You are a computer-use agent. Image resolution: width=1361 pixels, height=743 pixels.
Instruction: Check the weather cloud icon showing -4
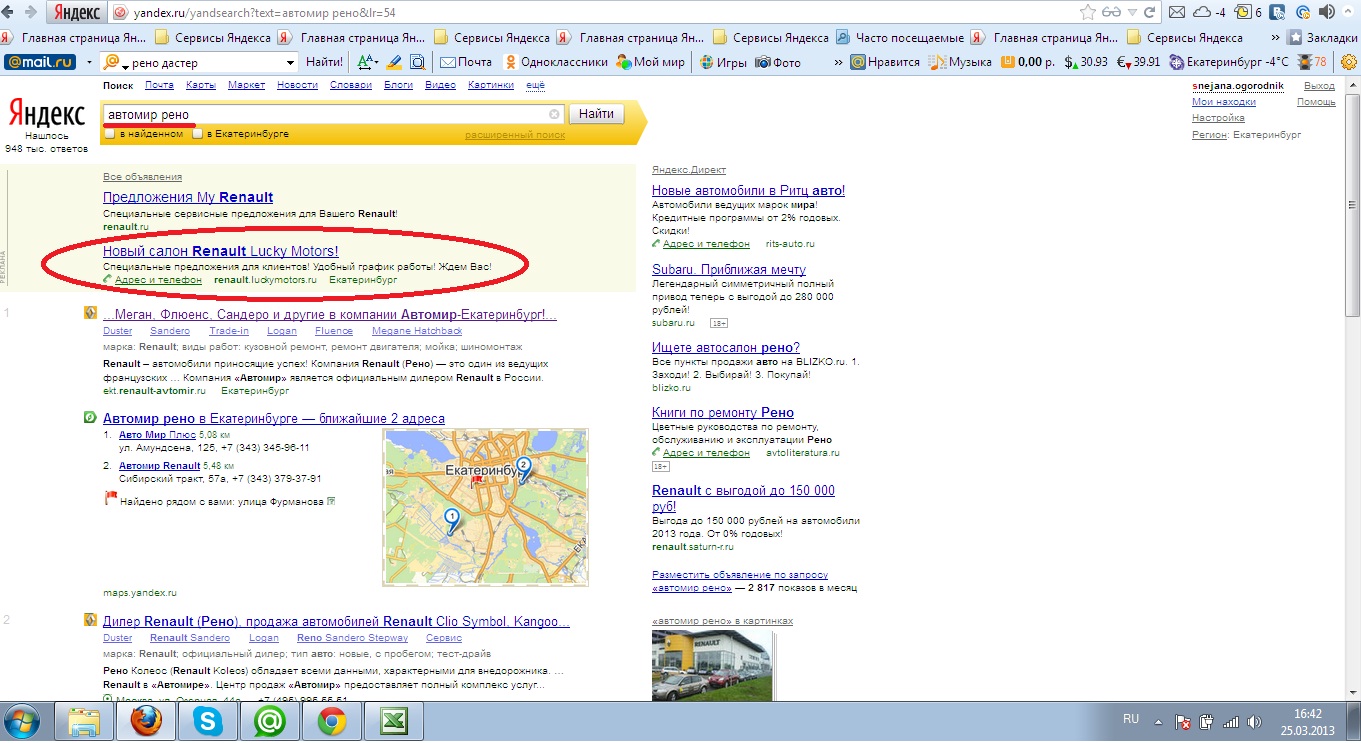coord(1210,13)
